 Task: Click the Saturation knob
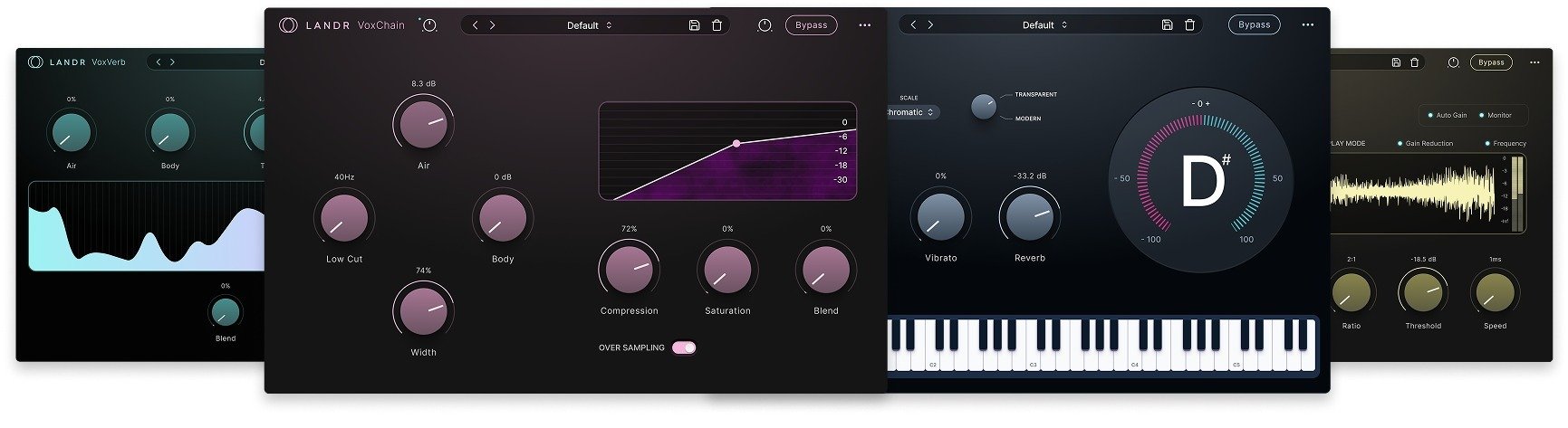pos(727,270)
